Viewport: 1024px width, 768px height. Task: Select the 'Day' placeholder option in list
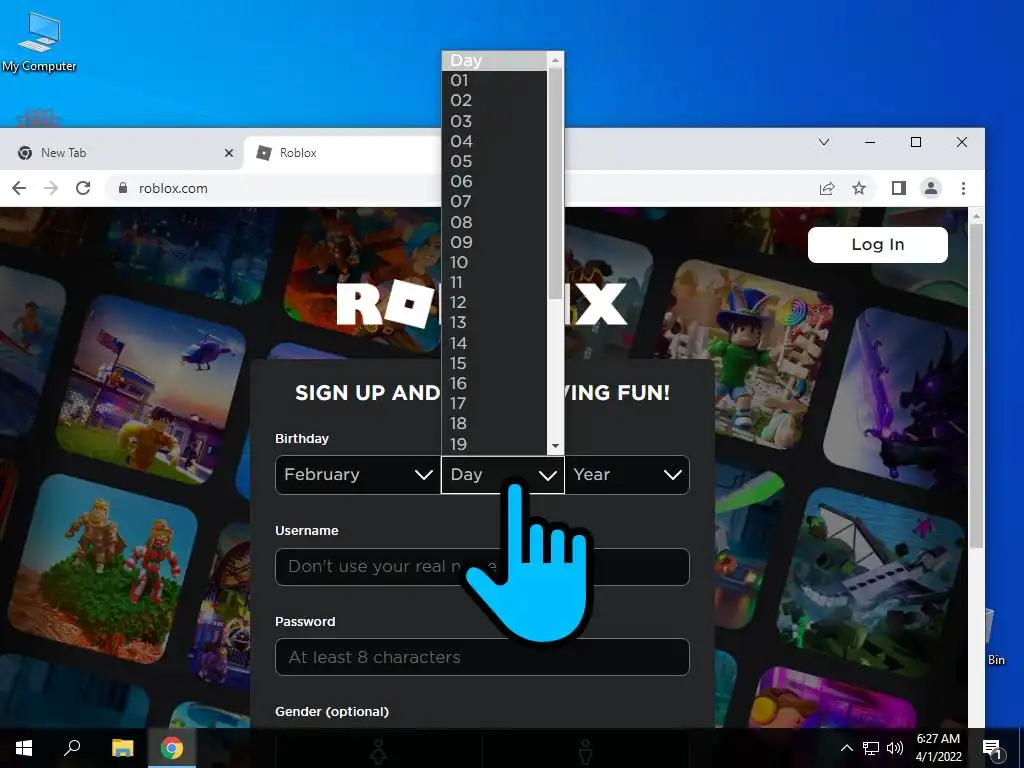[494, 61]
